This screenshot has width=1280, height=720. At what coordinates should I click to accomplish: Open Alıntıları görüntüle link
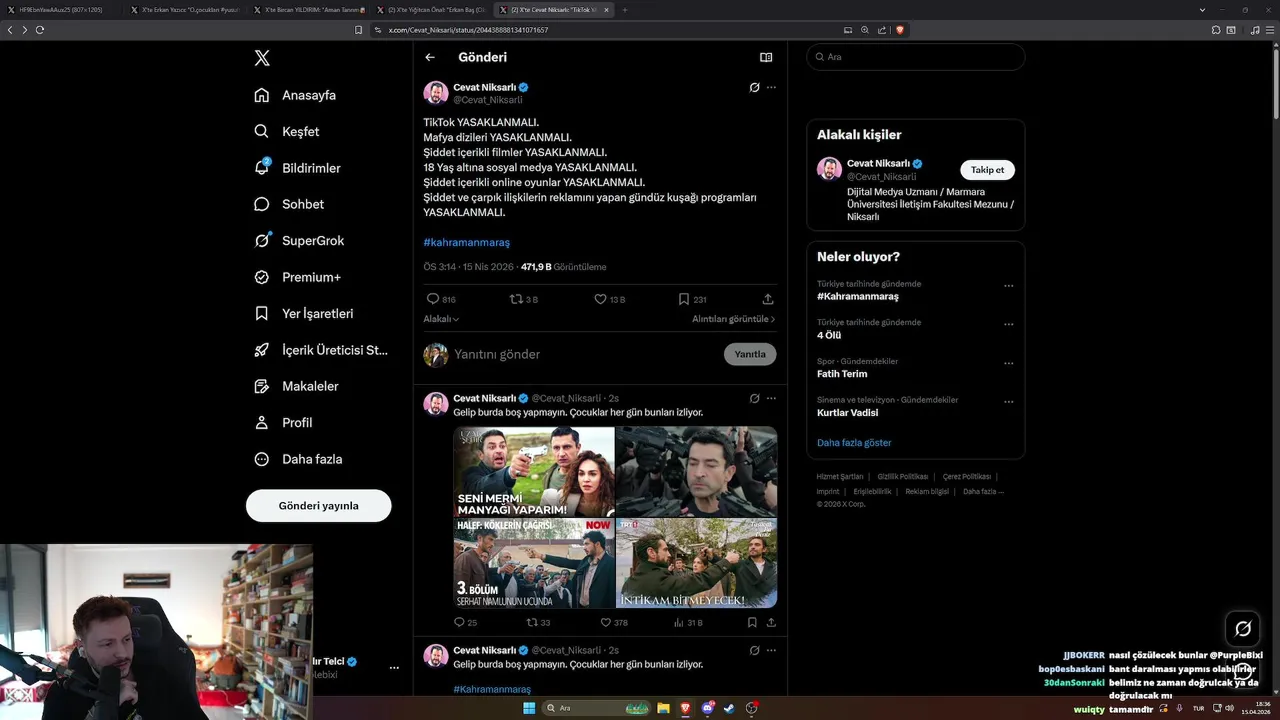pos(733,319)
